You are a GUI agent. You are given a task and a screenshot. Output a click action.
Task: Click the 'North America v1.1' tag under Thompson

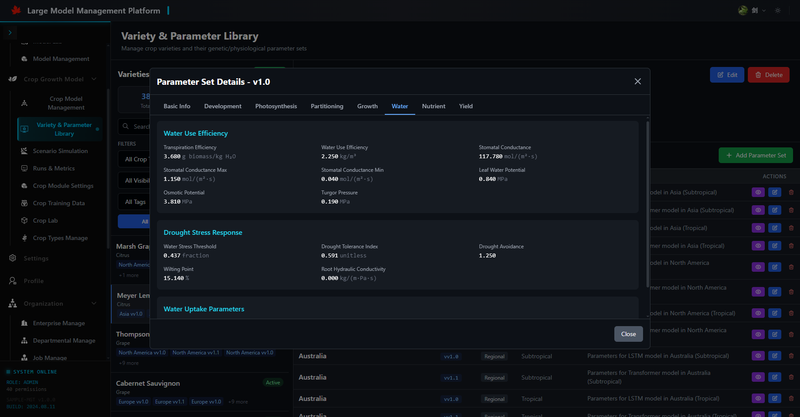196,353
